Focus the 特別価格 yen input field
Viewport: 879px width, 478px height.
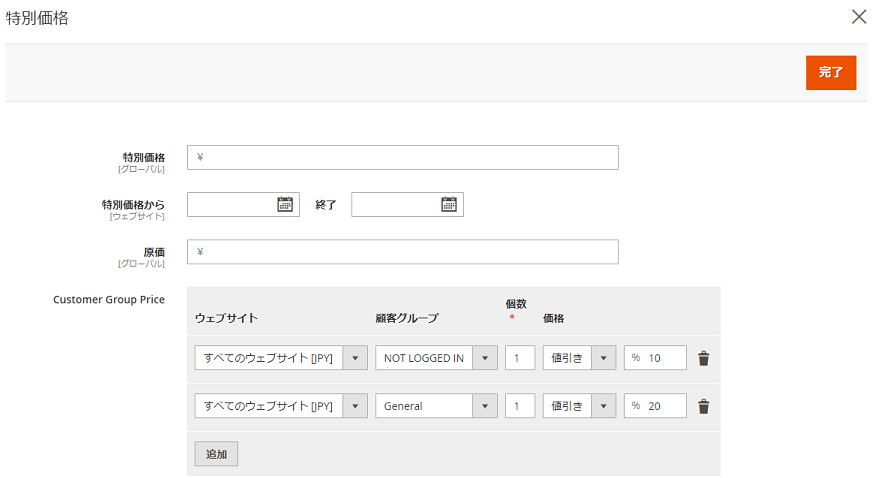tap(410, 158)
